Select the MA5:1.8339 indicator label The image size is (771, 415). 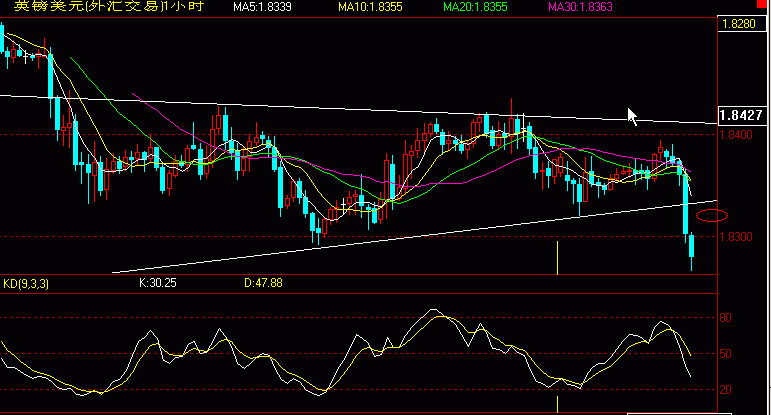point(262,7)
